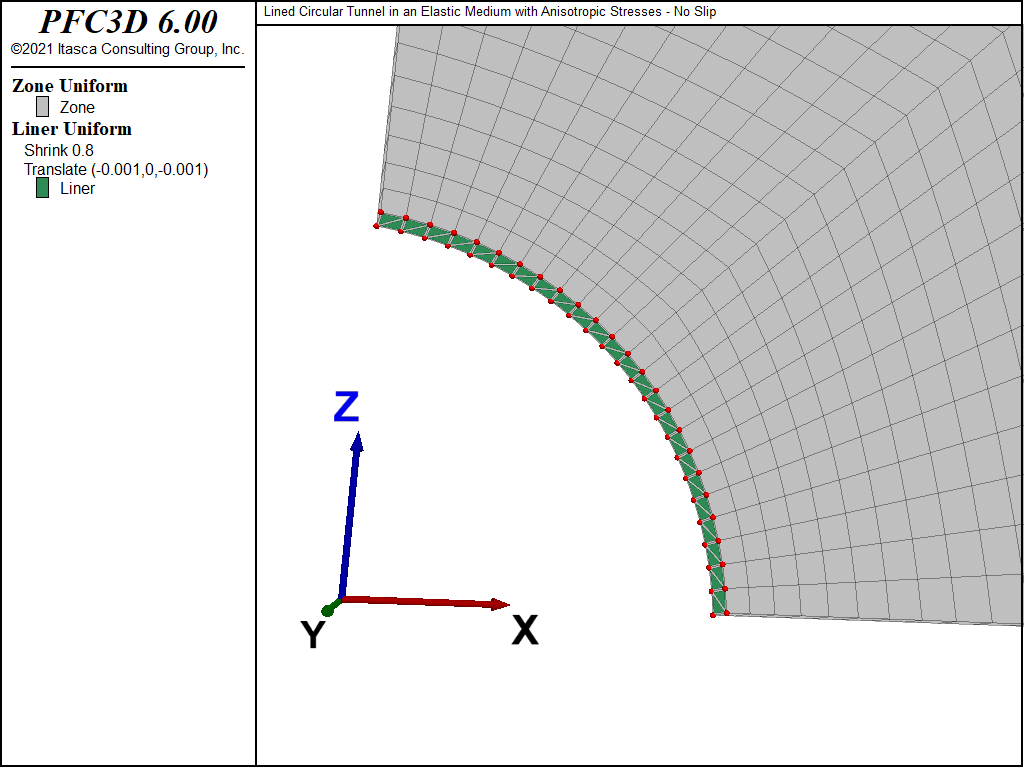Image resolution: width=1024 pixels, height=768 pixels.
Task: Click the 'Zone' legend label text
Action: [x=77, y=107]
